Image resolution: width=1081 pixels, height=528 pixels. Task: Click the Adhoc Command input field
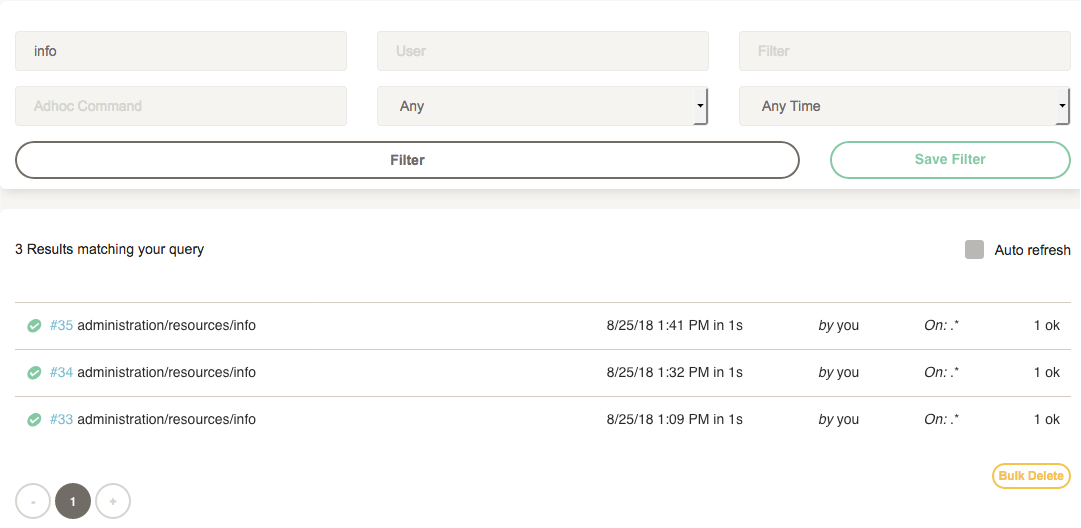coord(181,106)
